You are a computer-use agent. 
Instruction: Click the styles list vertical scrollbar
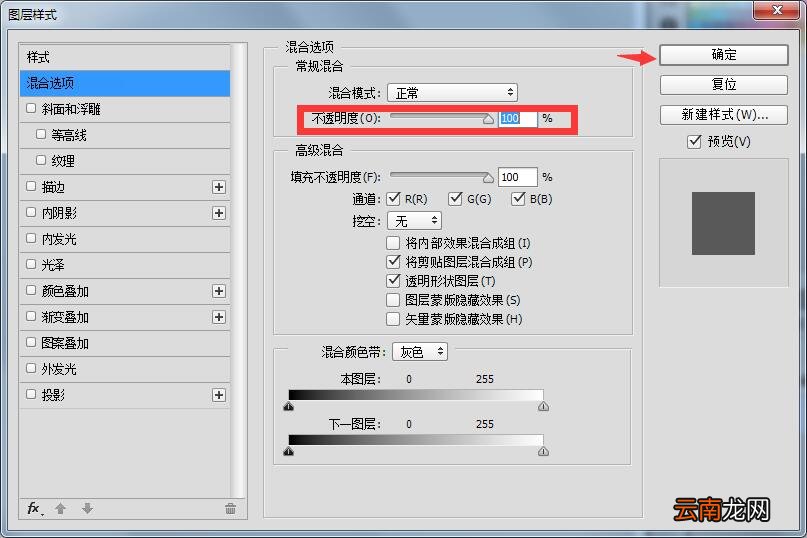(238, 270)
